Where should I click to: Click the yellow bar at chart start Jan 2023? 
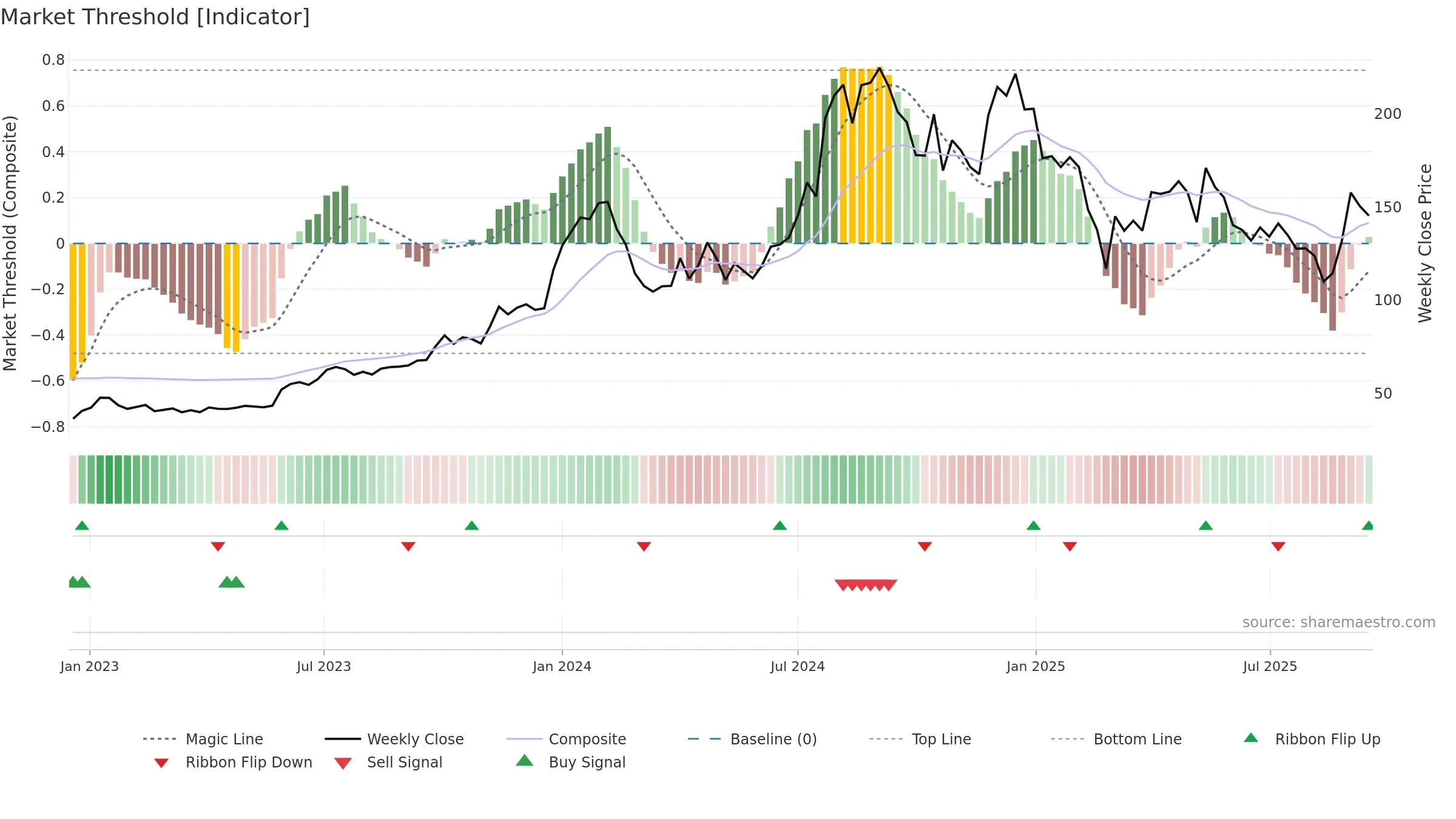73,311
